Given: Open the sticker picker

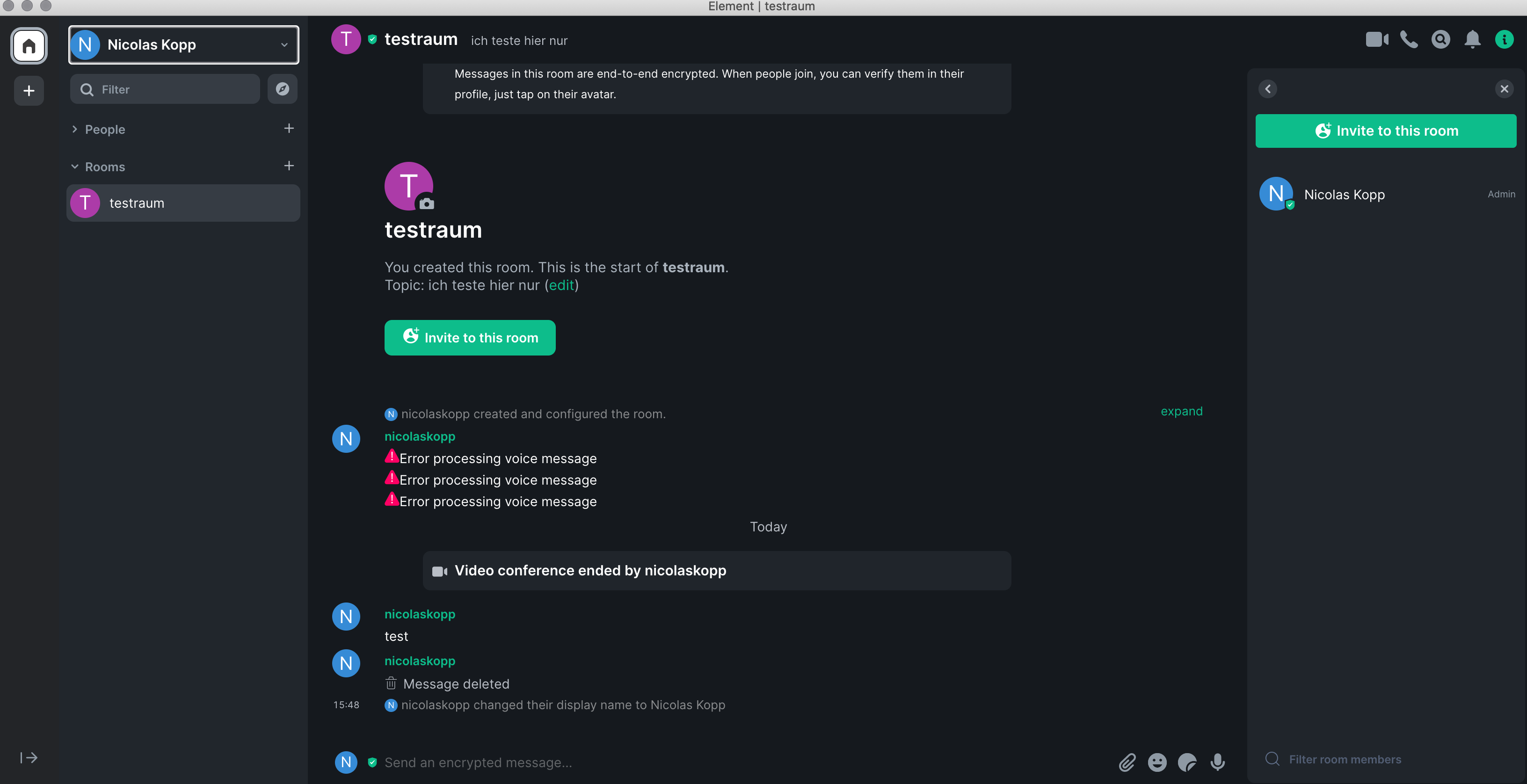Looking at the screenshot, I should [1187, 762].
